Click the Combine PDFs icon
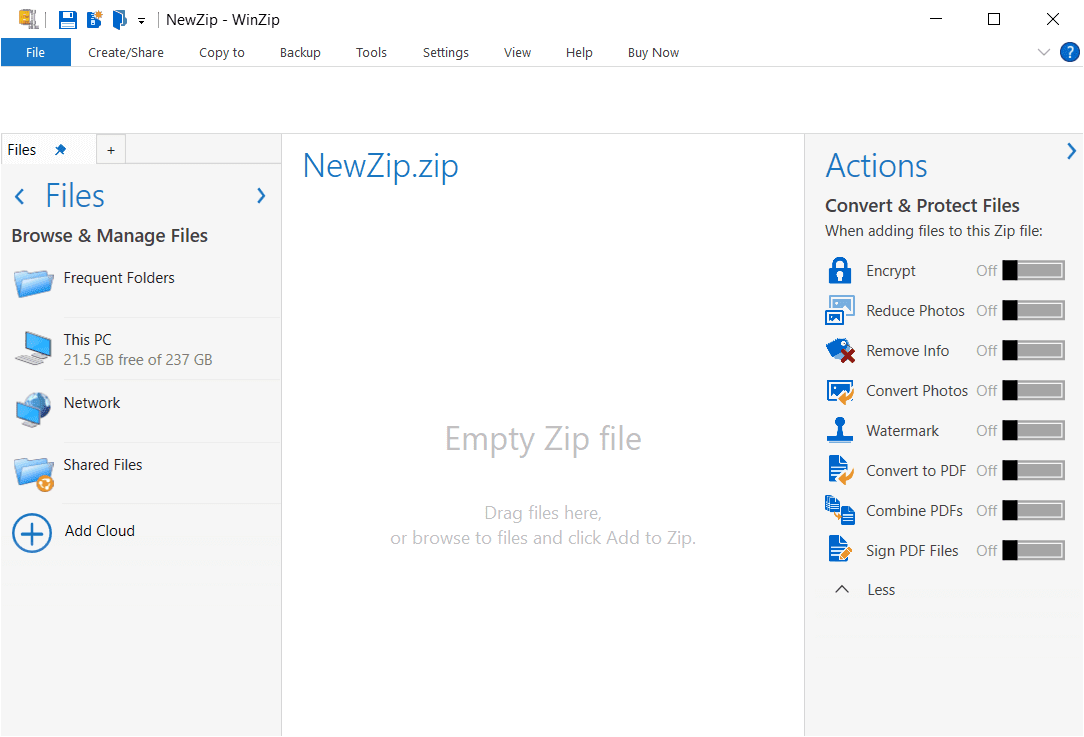The image size is (1084, 737). pos(840,510)
